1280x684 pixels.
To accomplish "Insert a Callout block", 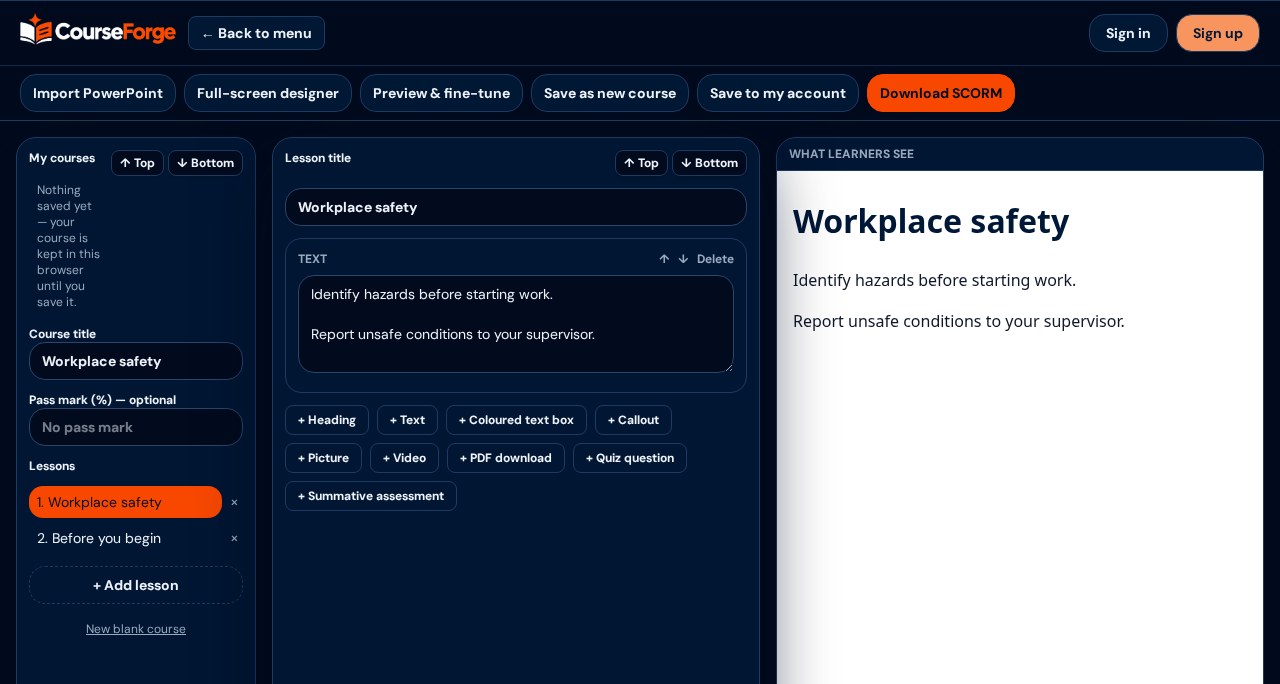I will tap(633, 420).
